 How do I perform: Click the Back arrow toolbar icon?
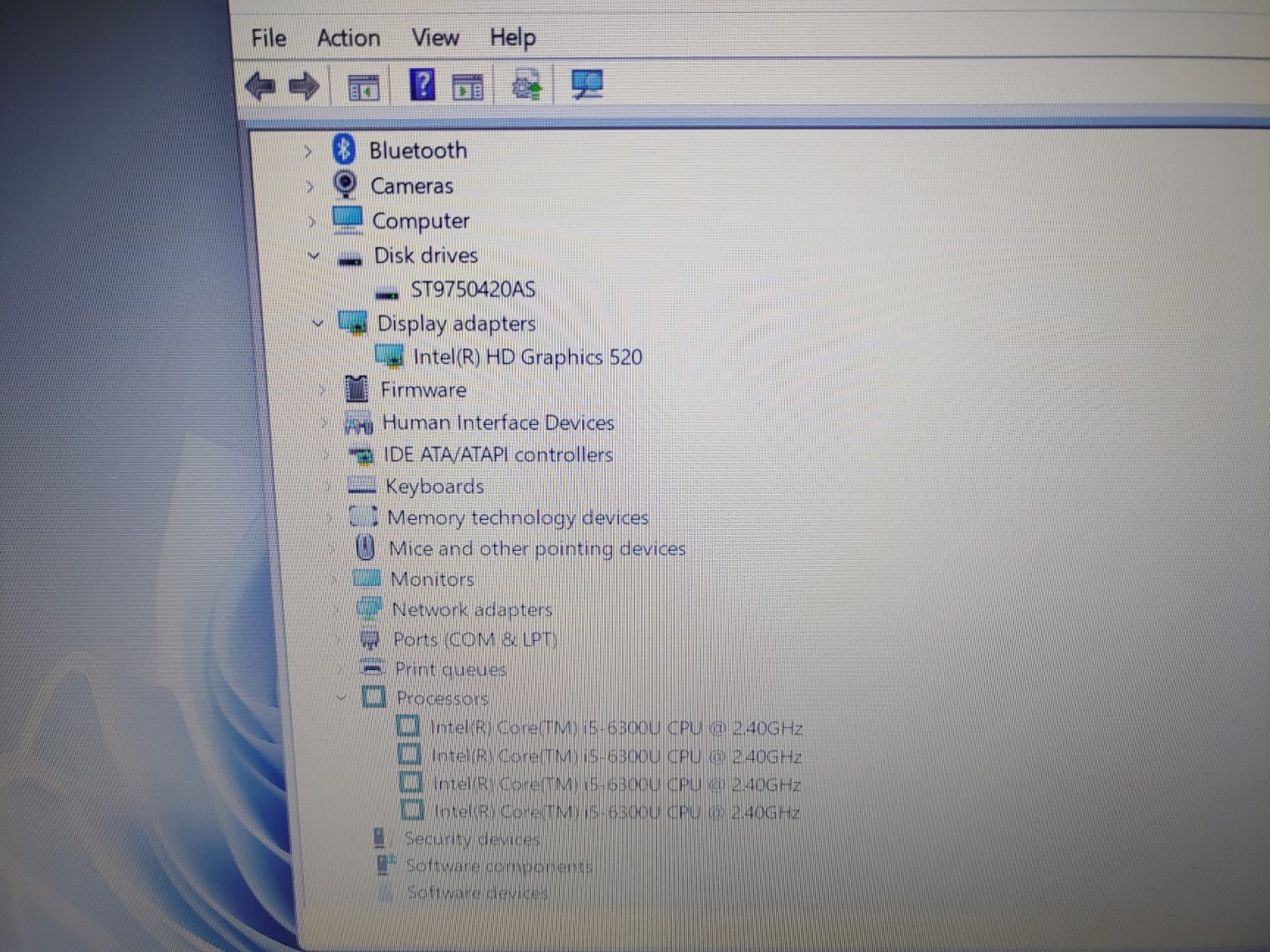260,86
